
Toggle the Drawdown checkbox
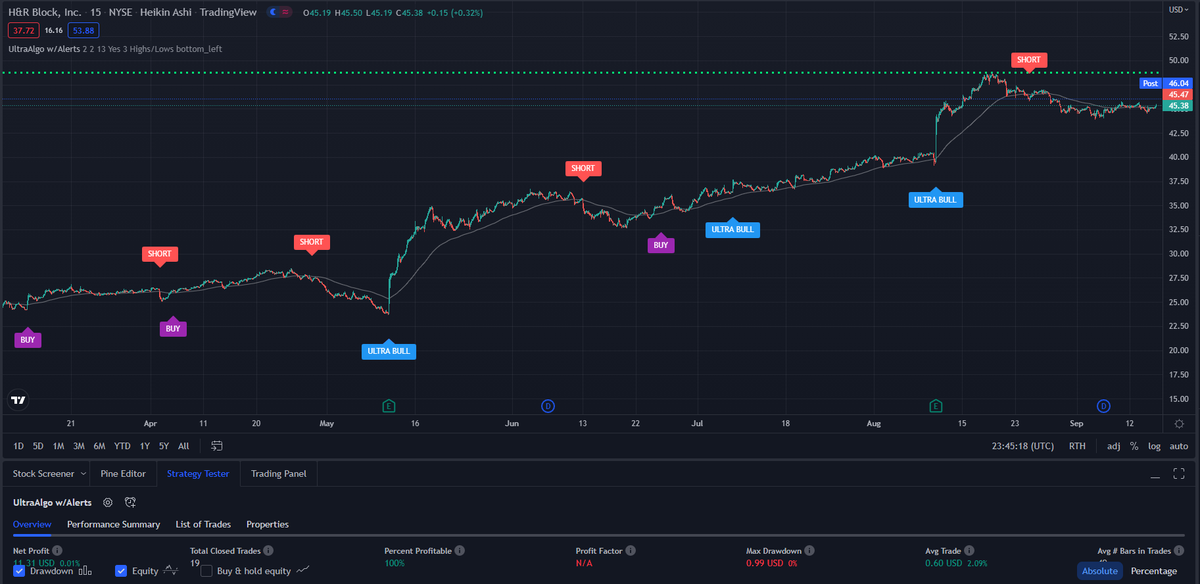(x=19, y=571)
